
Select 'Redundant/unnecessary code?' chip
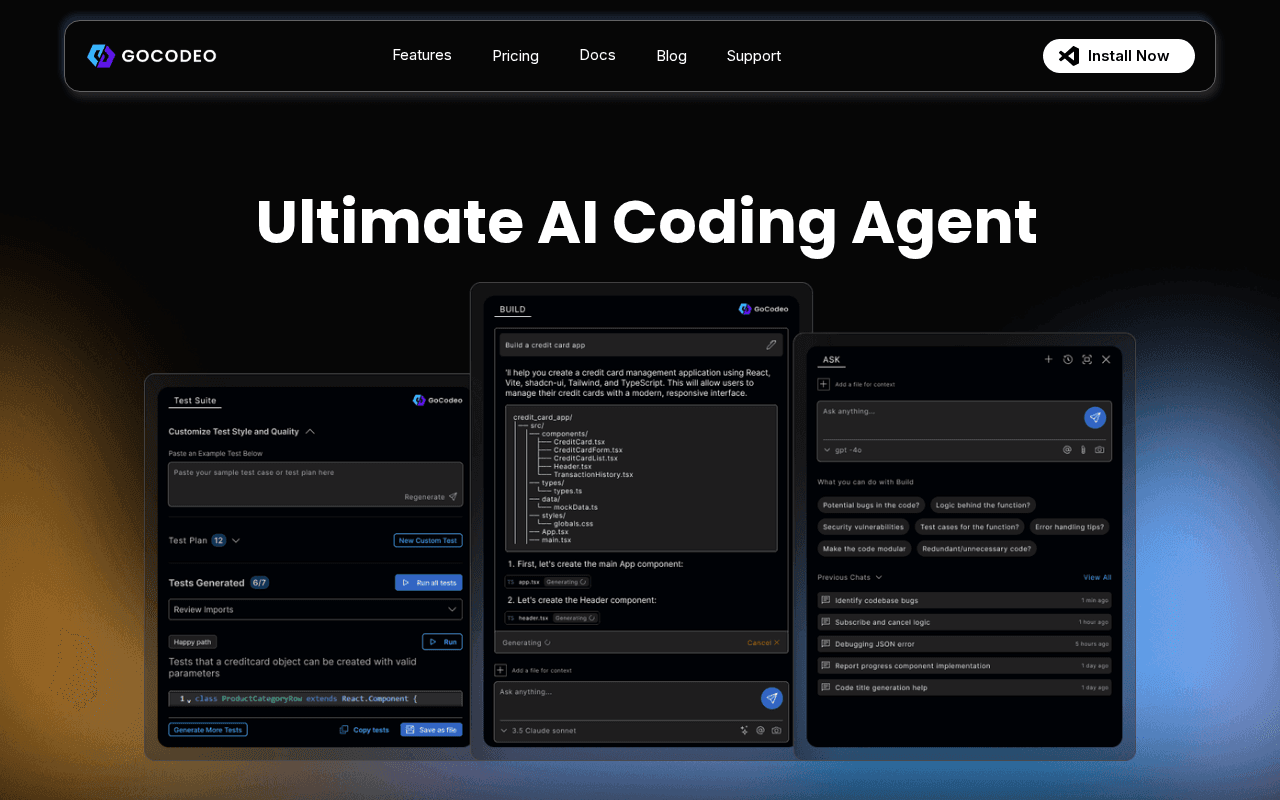[976, 549]
